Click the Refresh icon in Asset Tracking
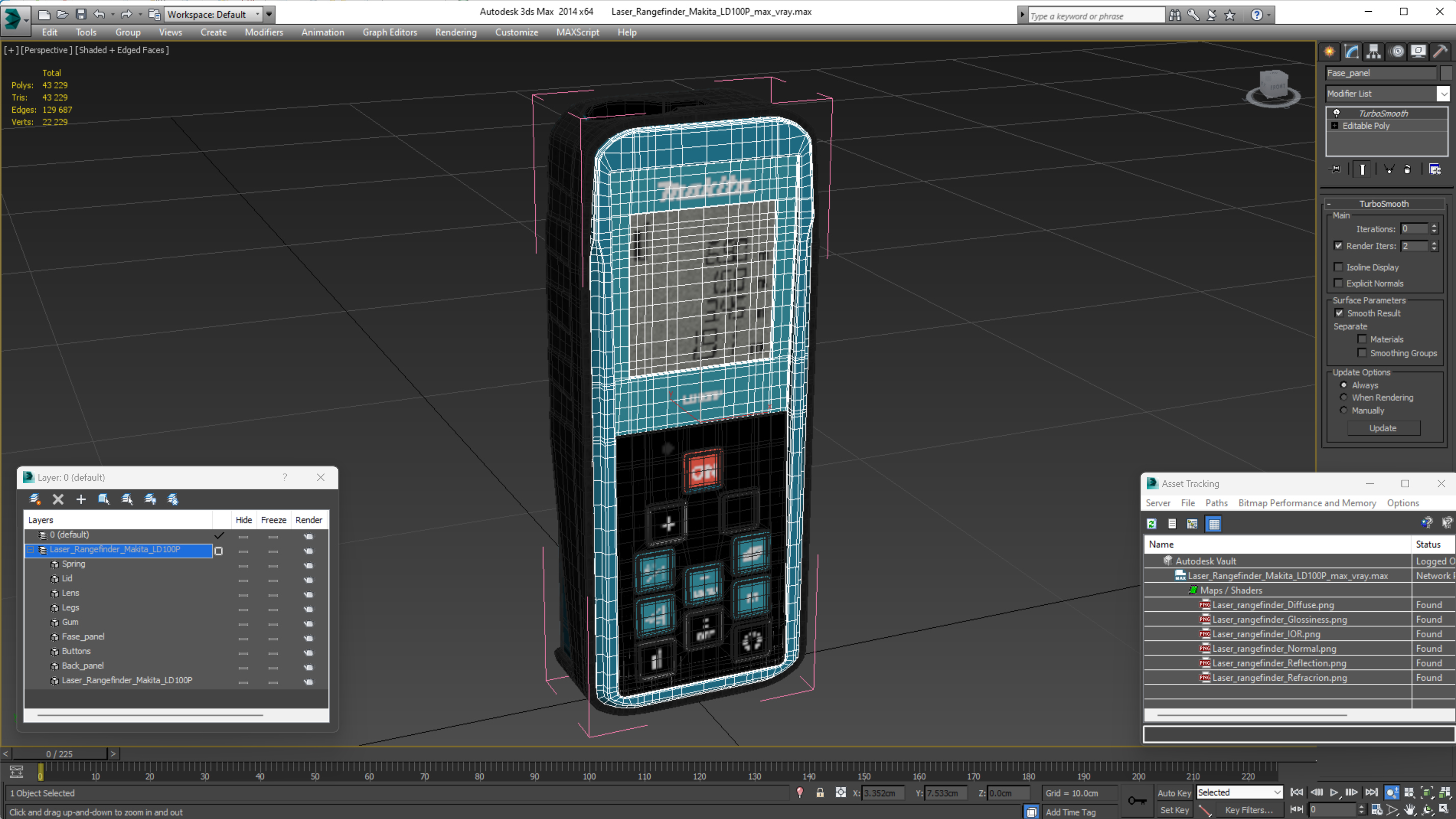Image resolution: width=1456 pixels, height=819 pixels. 1151,524
